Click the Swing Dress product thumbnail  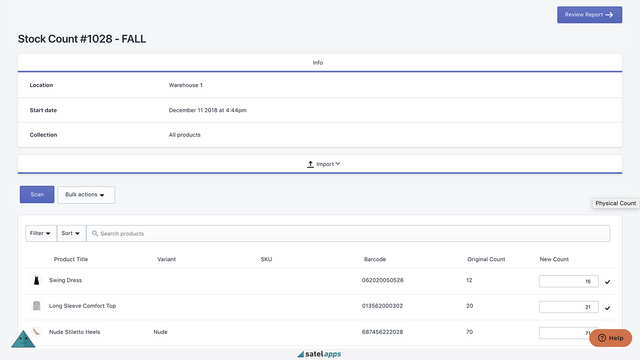coord(36,280)
